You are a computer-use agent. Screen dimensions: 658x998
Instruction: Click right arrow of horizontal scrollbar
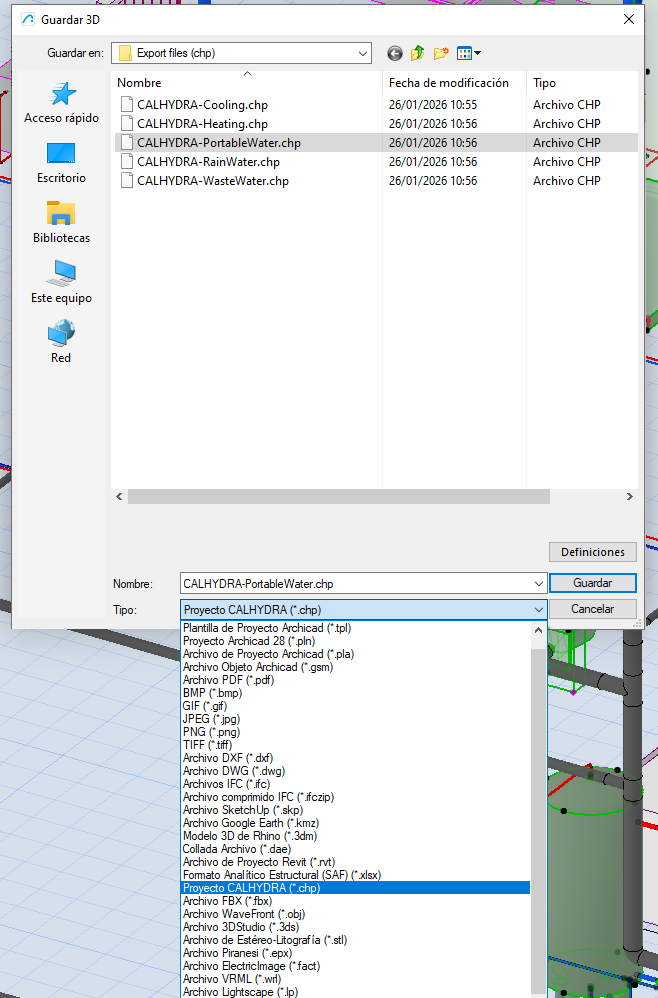[629, 496]
